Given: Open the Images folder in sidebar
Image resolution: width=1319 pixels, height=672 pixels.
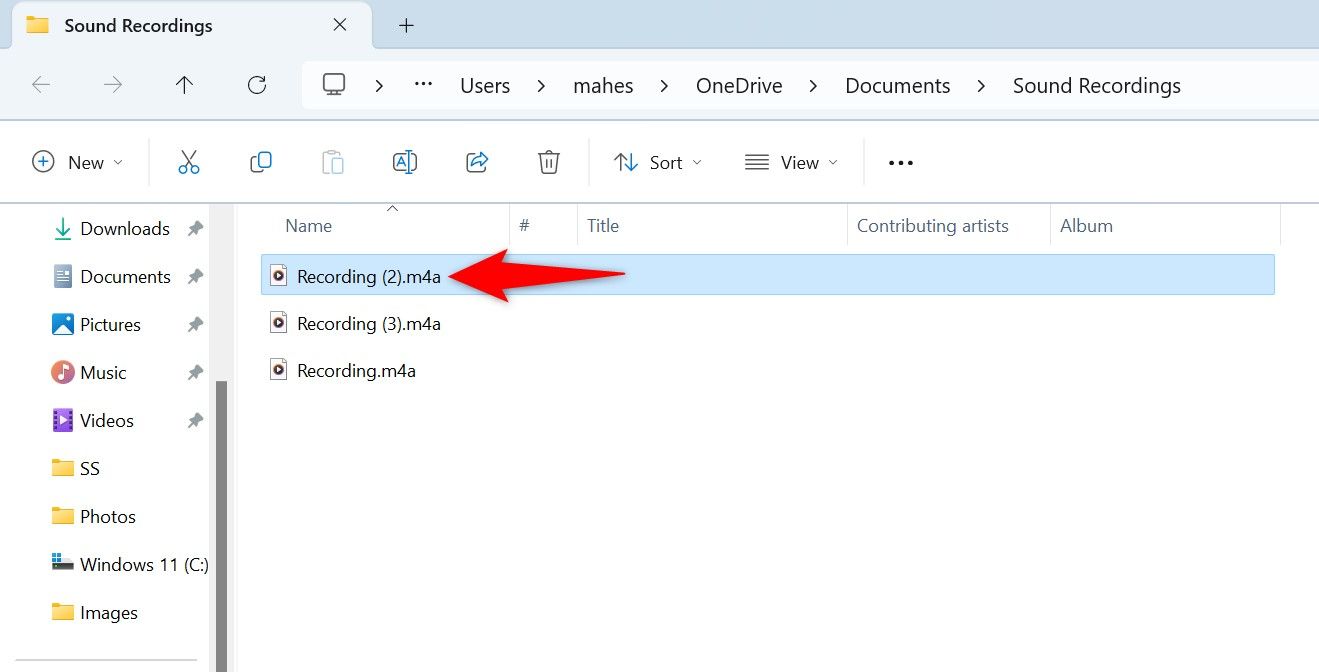Looking at the screenshot, I should click(109, 613).
